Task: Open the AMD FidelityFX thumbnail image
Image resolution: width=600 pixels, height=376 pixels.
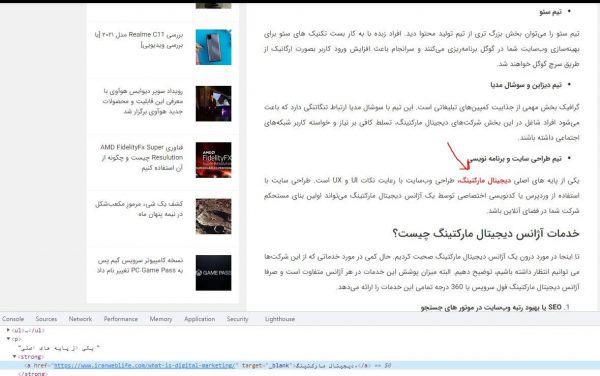Action: [x=214, y=160]
